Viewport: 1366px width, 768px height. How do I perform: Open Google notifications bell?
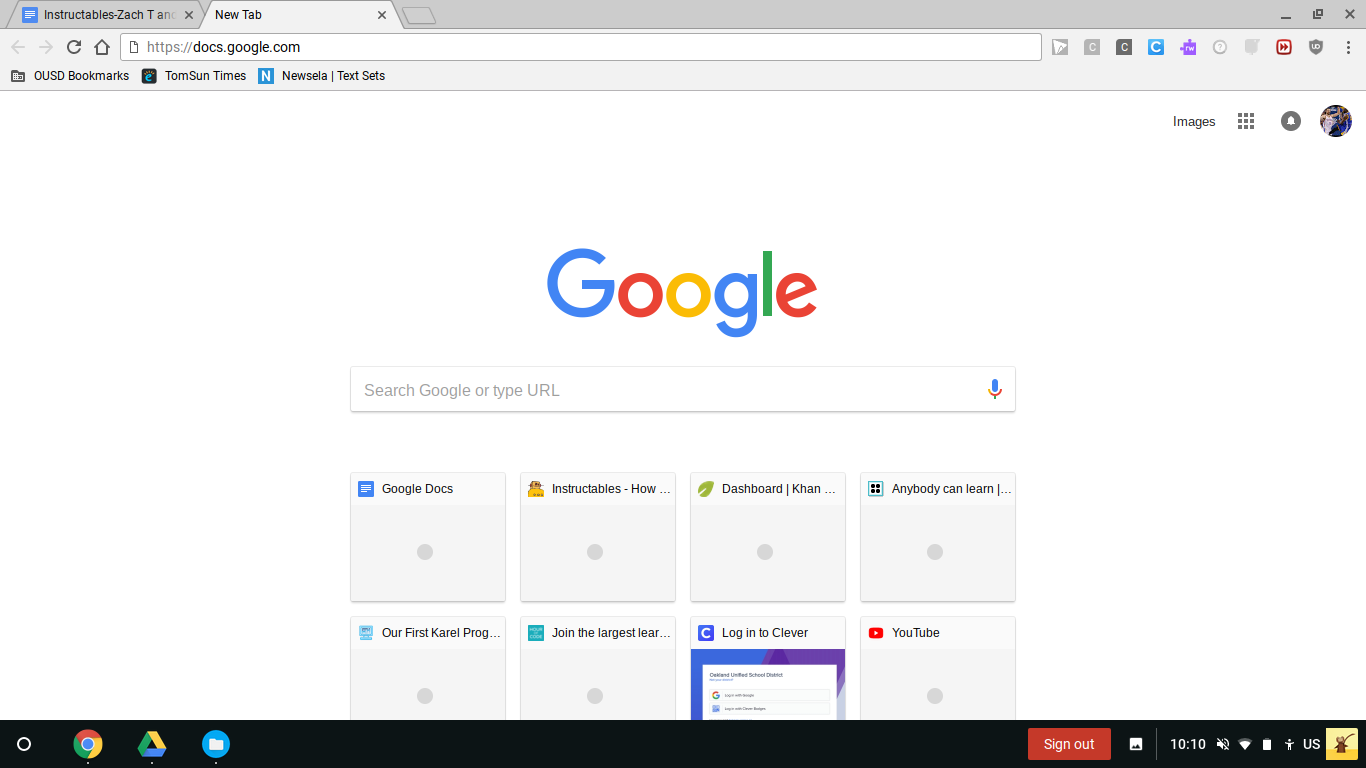[1291, 121]
